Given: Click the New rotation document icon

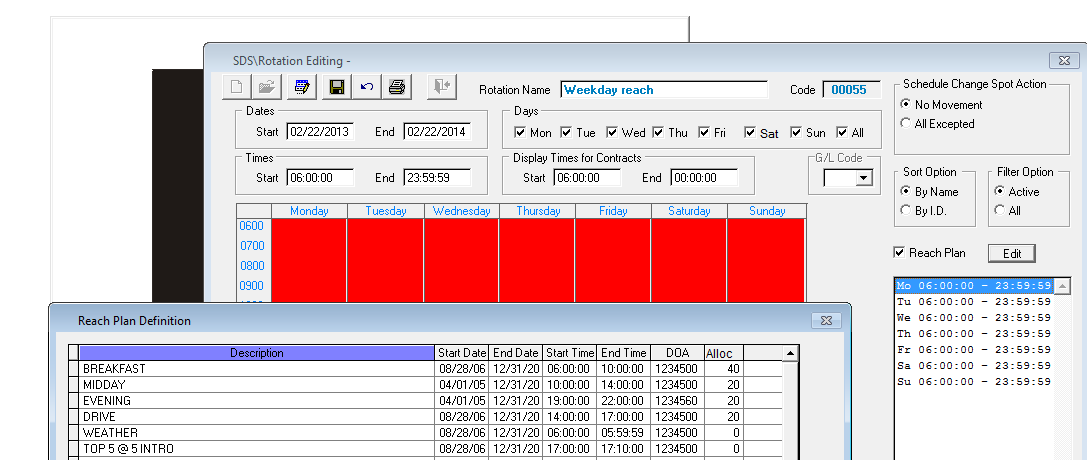Looking at the screenshot, I should (235, 88).
